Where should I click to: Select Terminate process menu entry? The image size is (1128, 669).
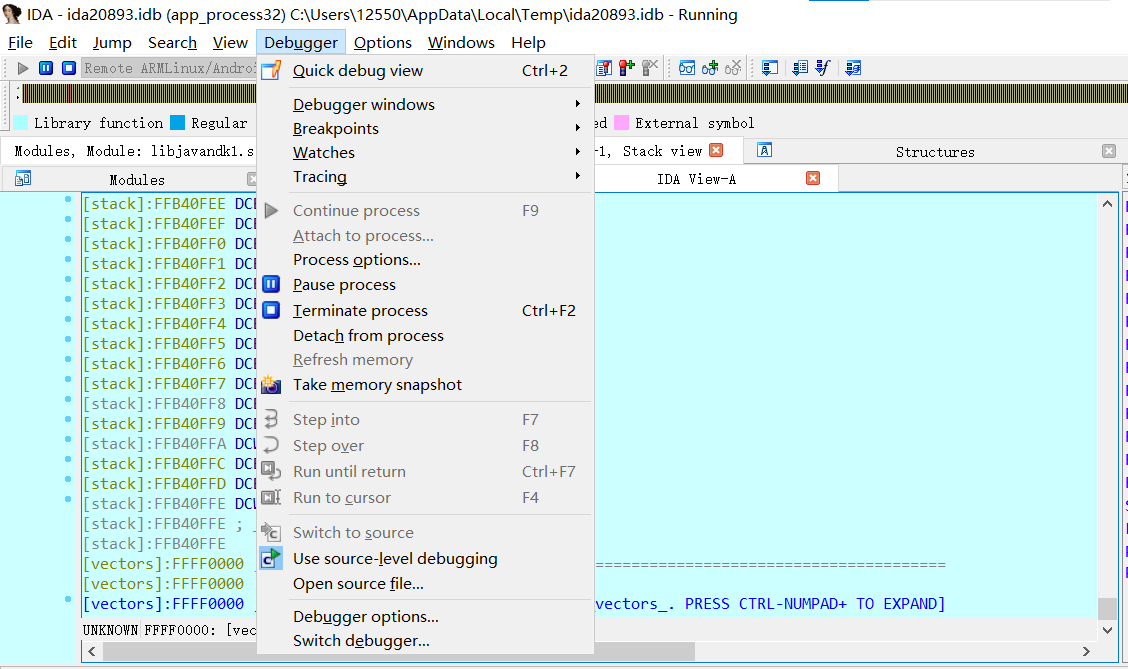(425, 311)
